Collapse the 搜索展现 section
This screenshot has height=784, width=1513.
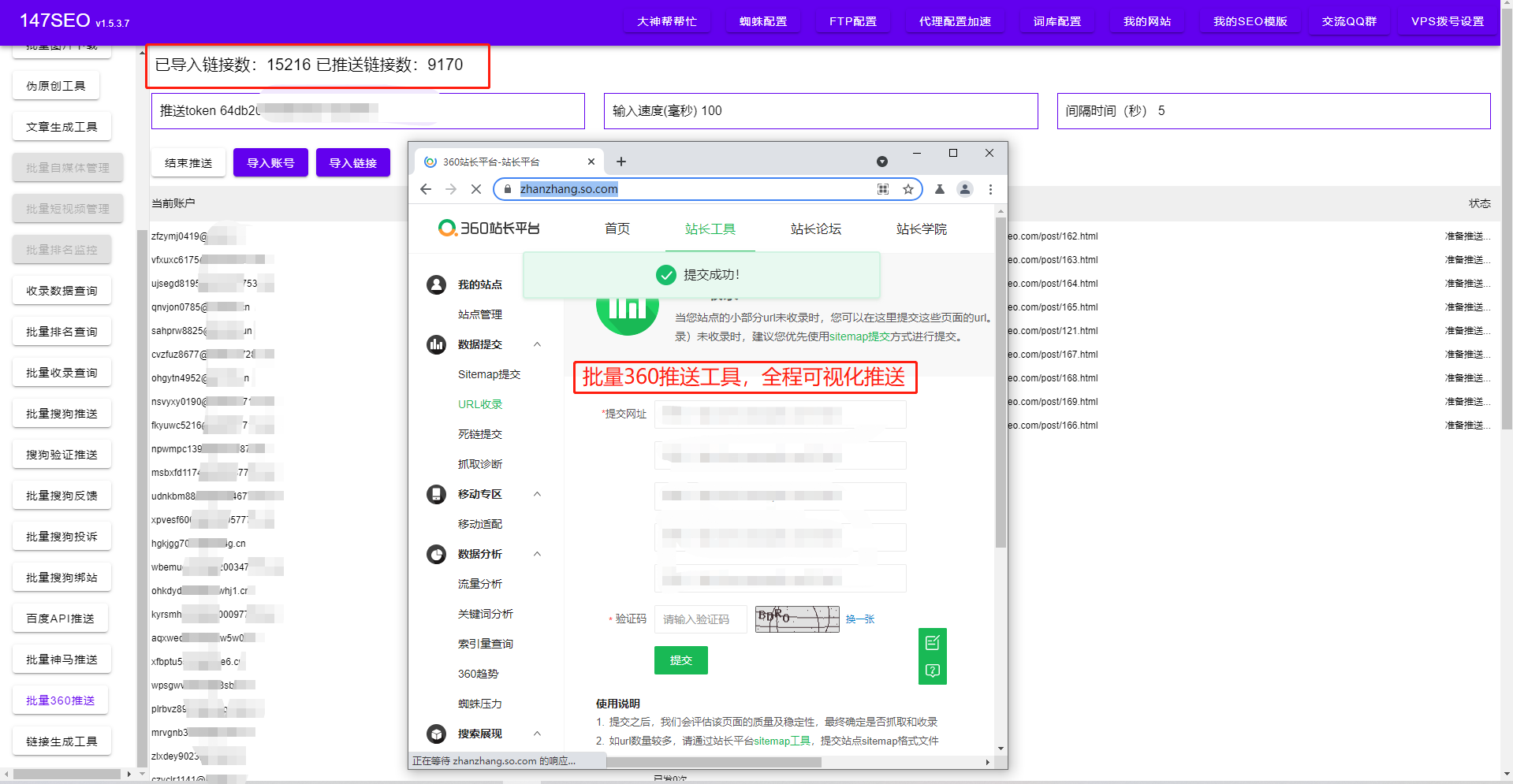[x=537, y=734]
